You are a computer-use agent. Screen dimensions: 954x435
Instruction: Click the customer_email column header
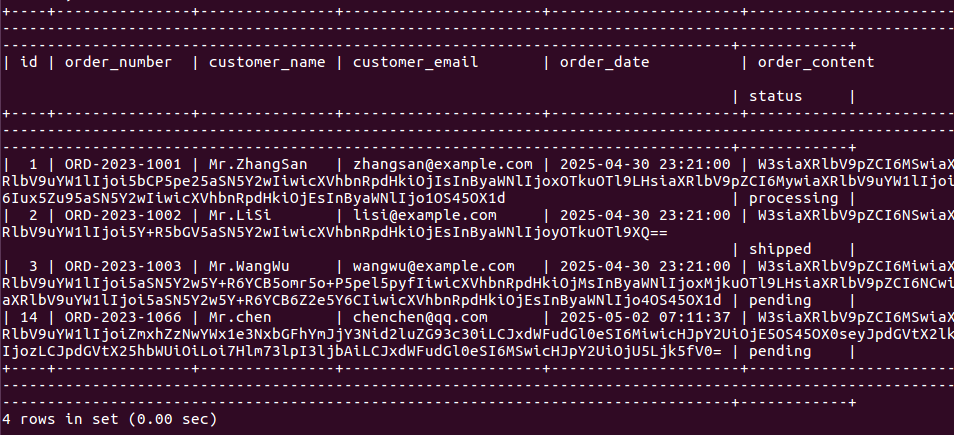[x=415, y=62]
